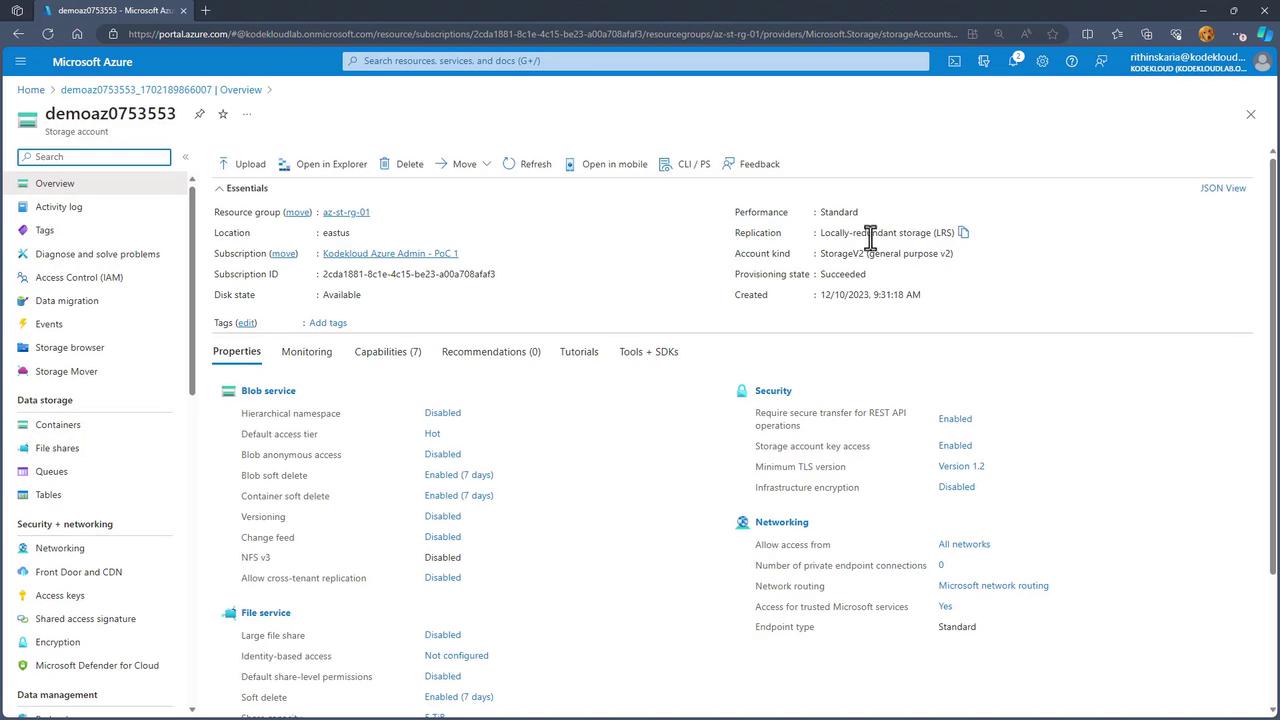Viewport: 1280px width, 720px height.
Task: Click the Containers icon in sidebar
Action: pos(23,425)
